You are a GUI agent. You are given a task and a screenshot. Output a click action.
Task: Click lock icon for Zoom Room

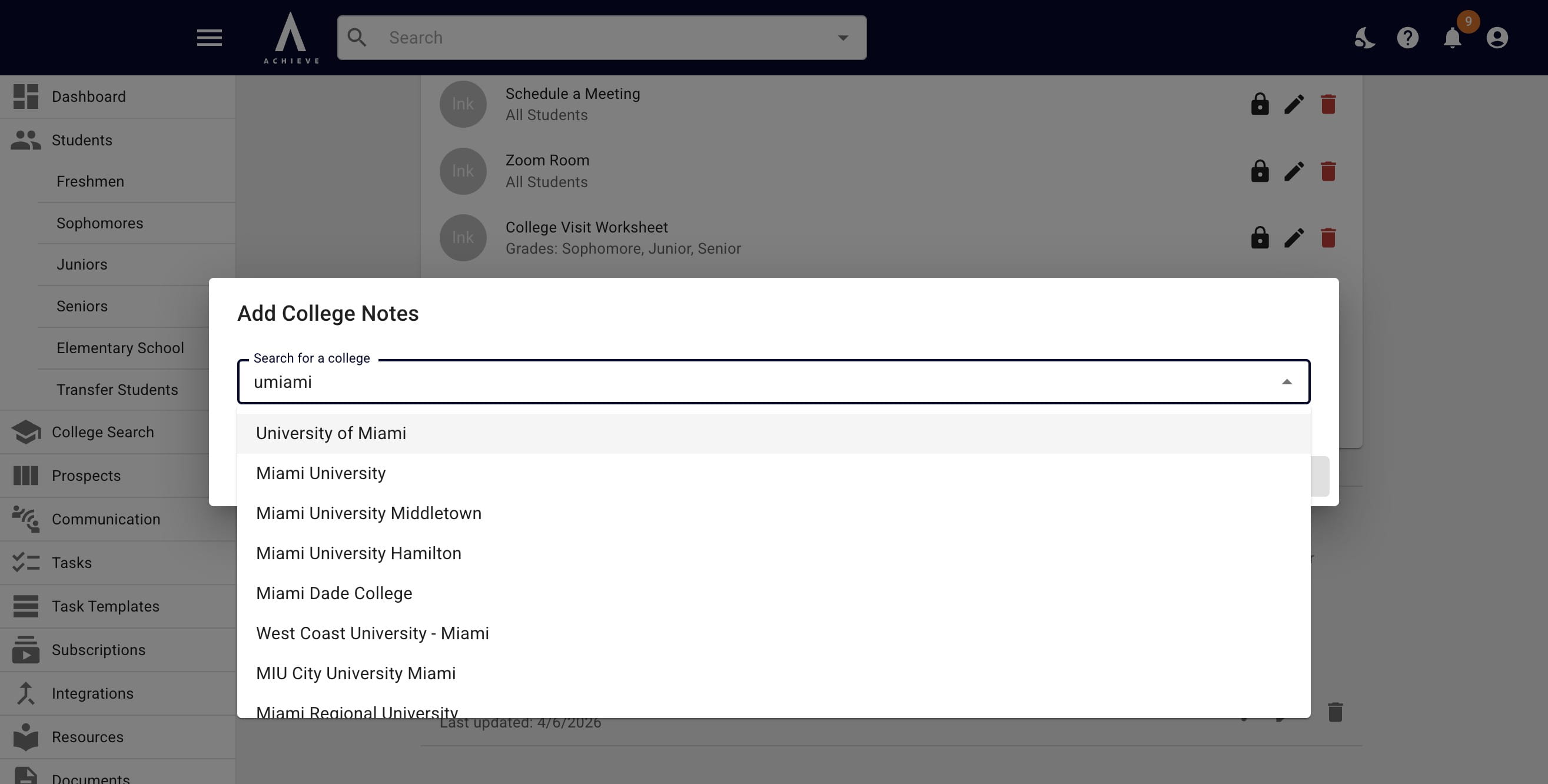pos(1260,171)
